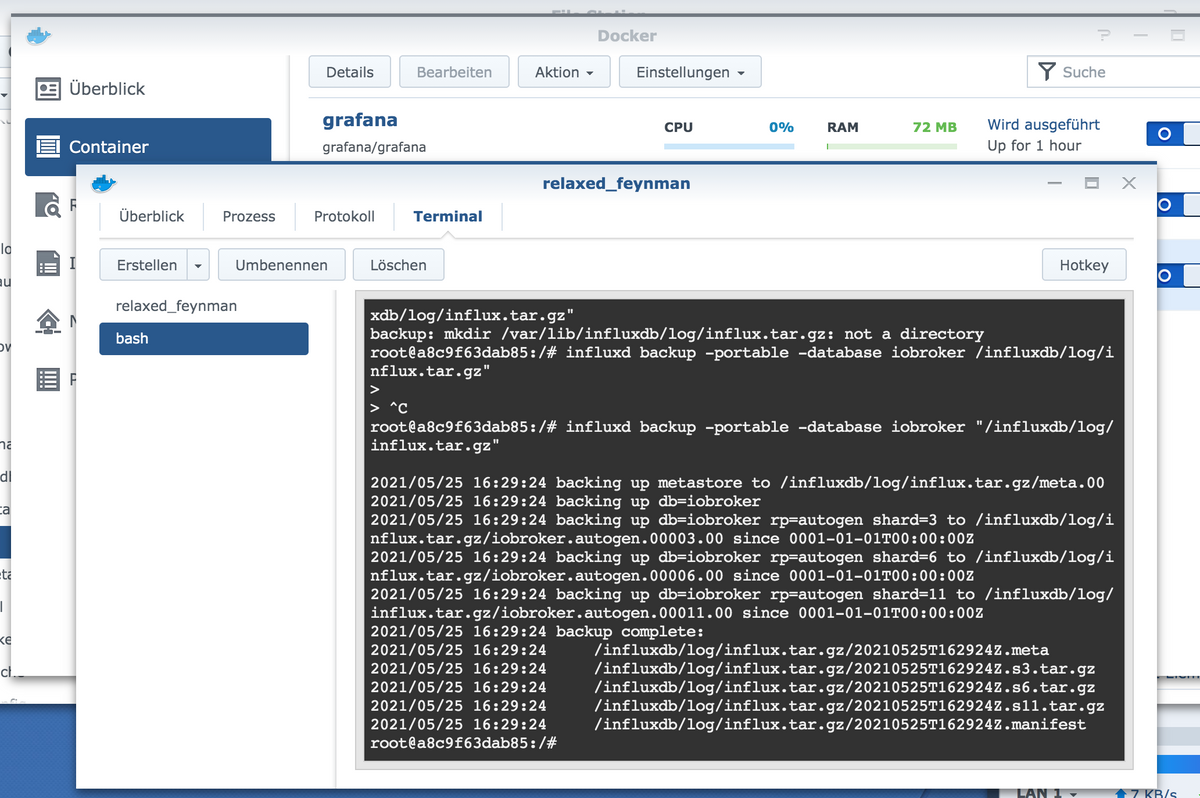This screenshot has width=1200, height=798.
Task: Click the filter funnel icon in search
Action: (1046, 72)
